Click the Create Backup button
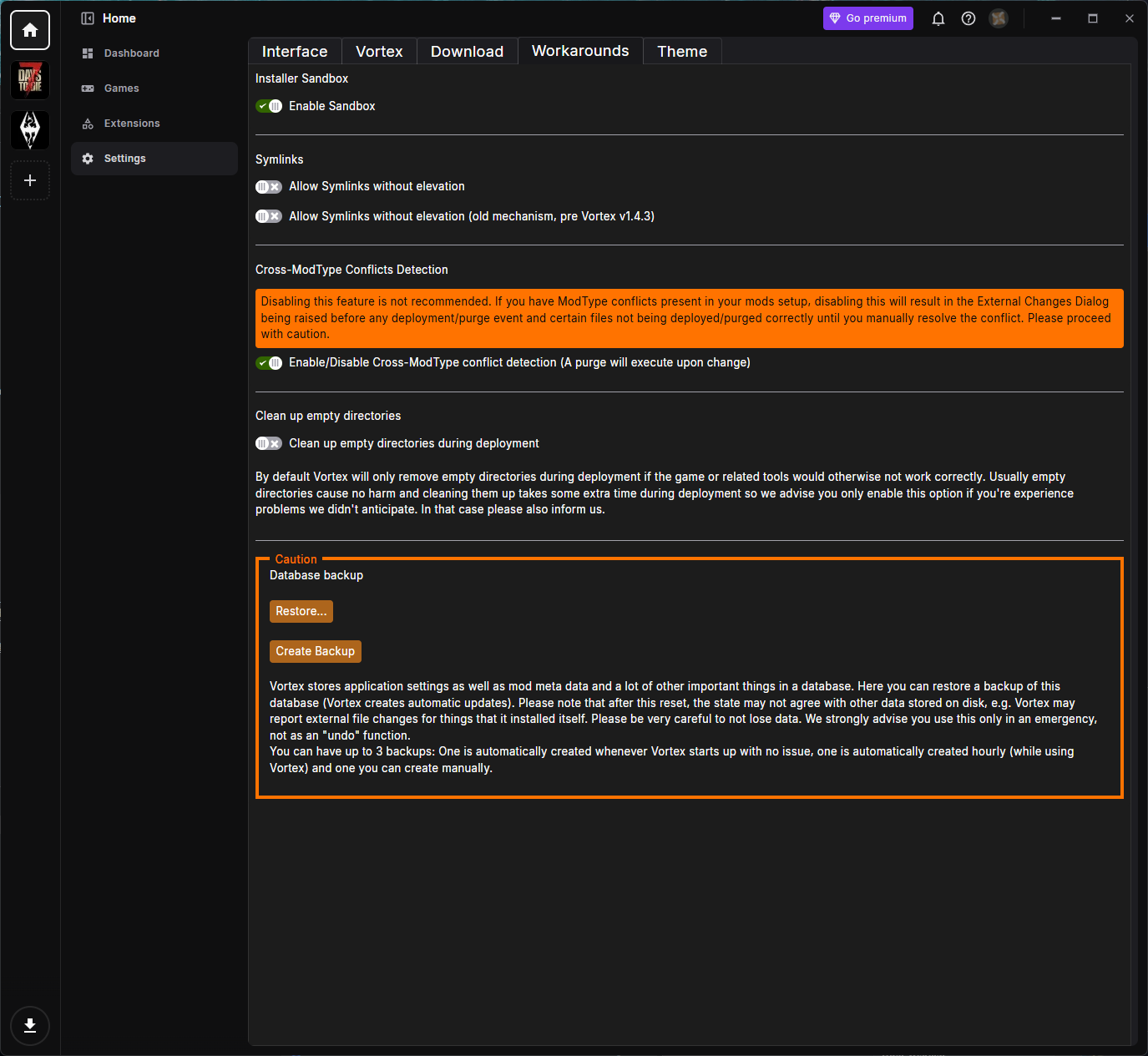The image size is (1148, 1056). coord(316,651)
